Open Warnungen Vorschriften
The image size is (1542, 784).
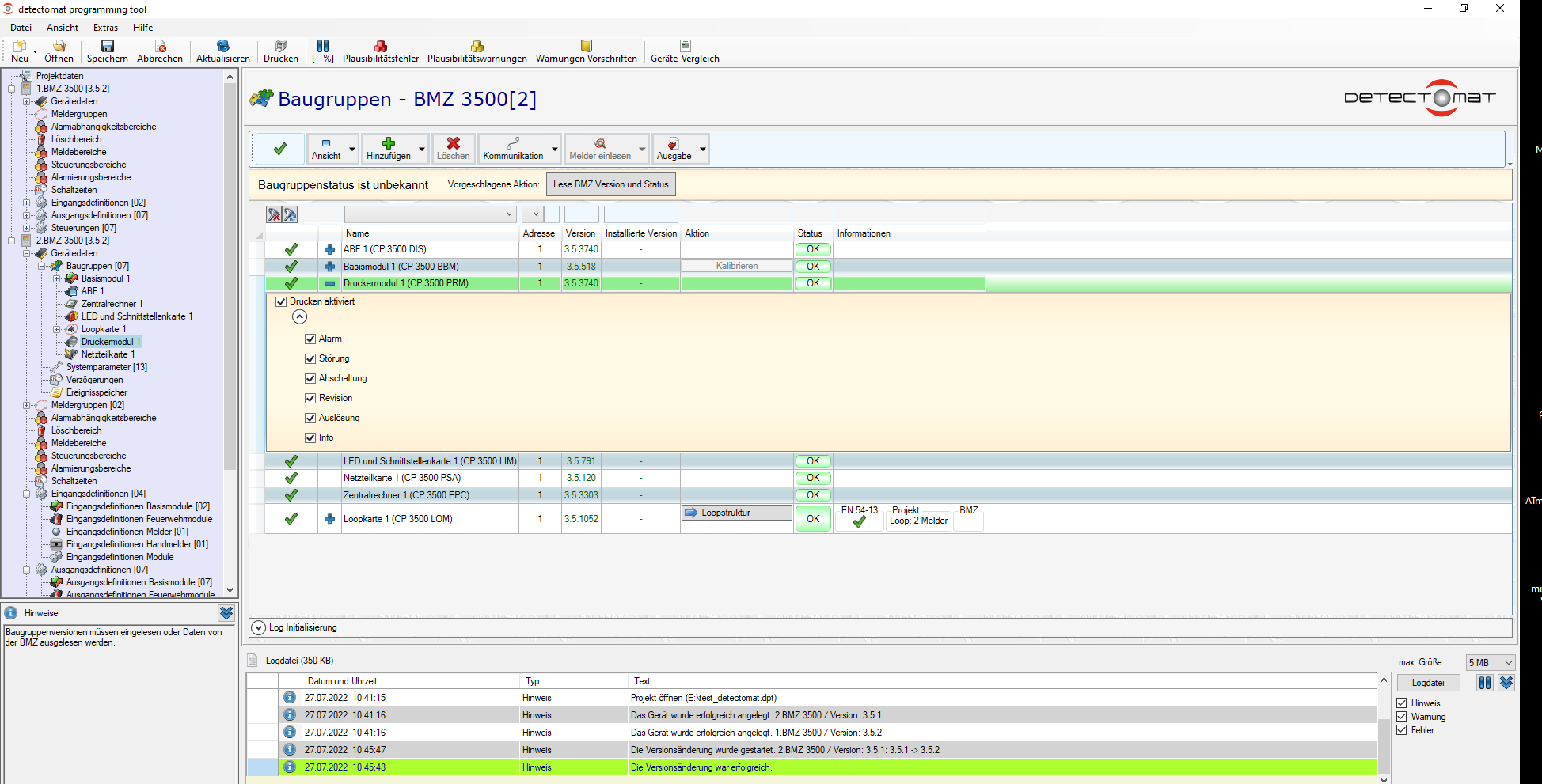587,51
